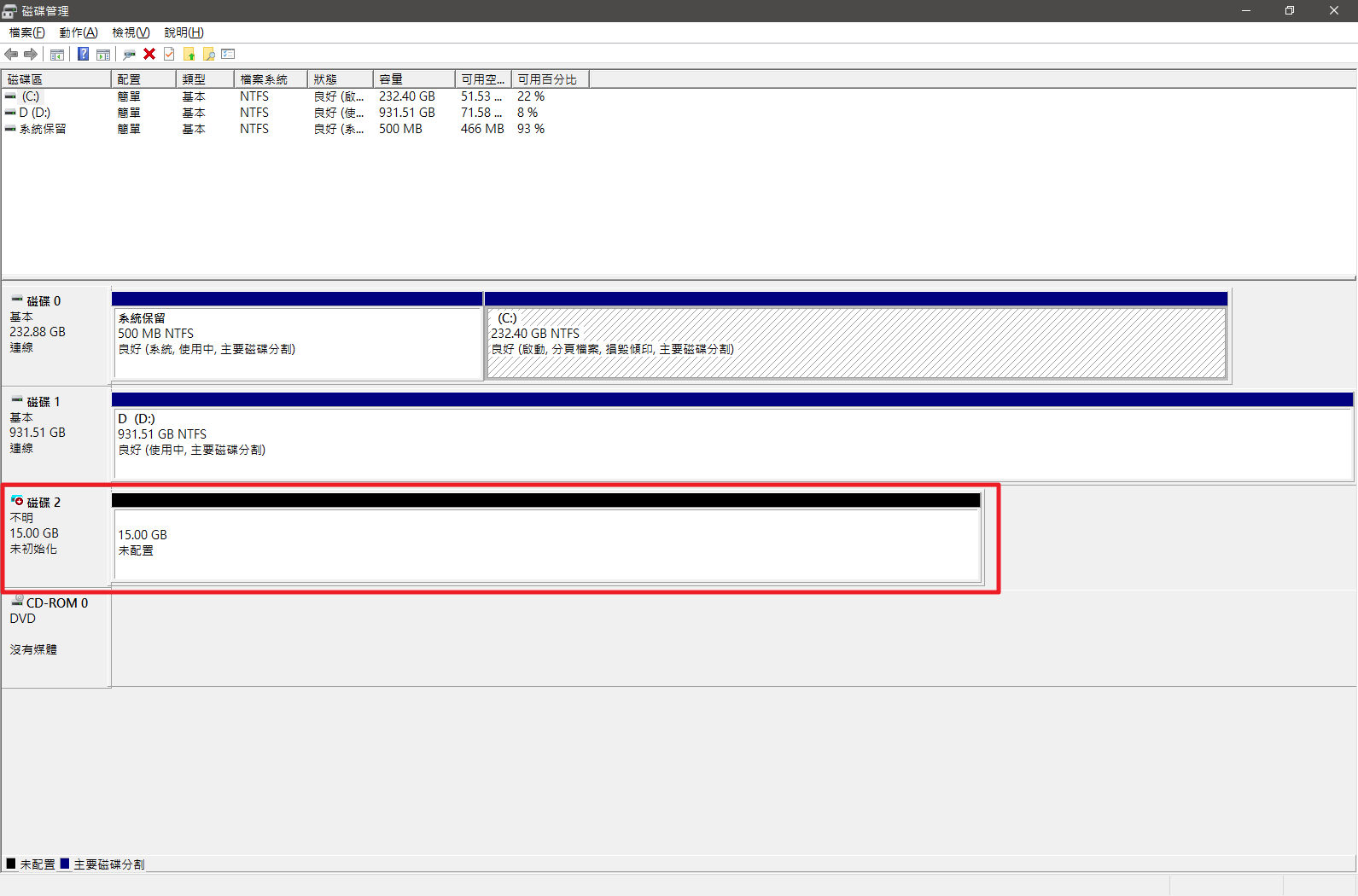Screen dimensions: 1358x896
Task: Open Help via blue question mark icon
Action: coord(83,55)
